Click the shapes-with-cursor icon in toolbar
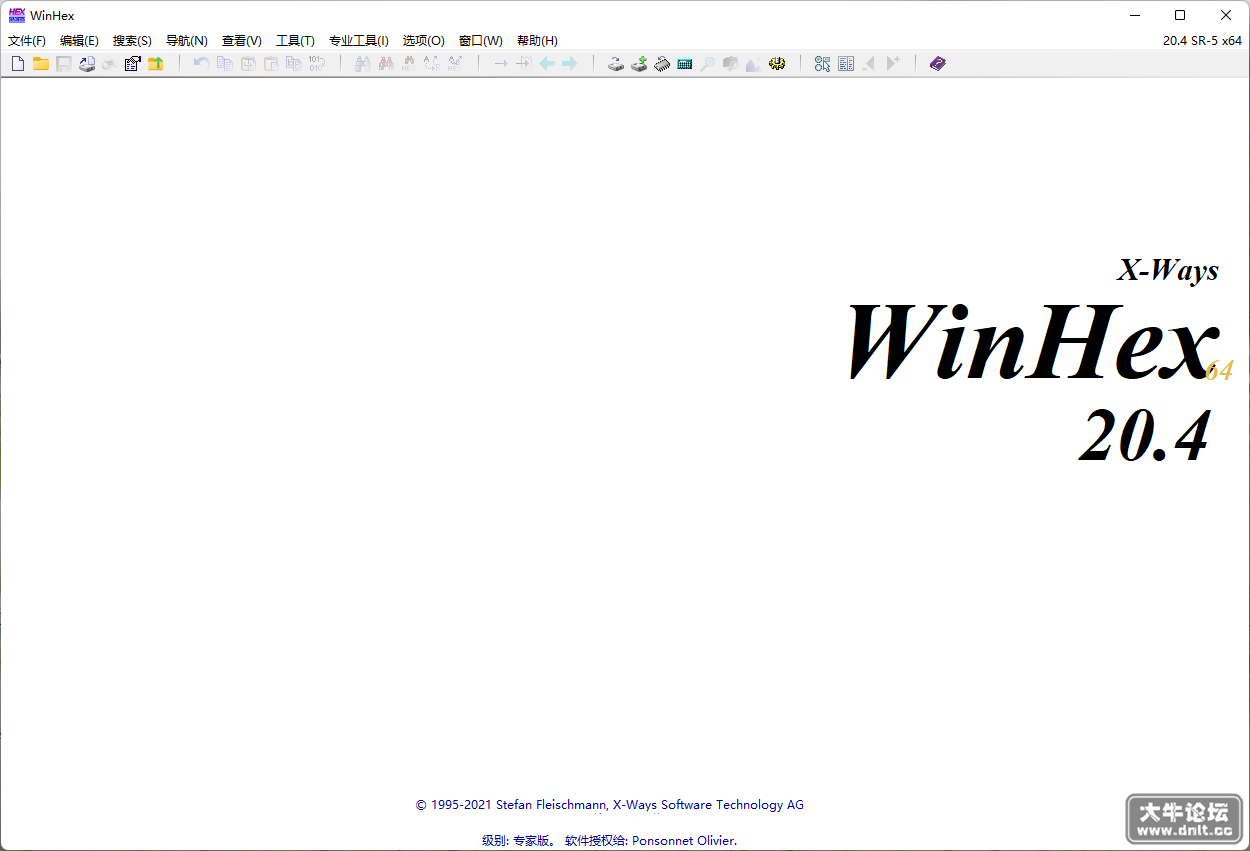 click(823, 64)
